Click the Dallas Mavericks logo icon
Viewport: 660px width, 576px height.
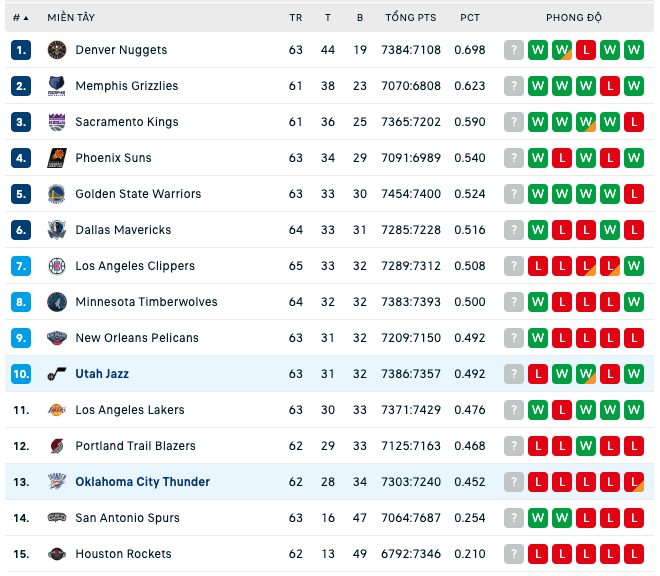click(57, 230)
